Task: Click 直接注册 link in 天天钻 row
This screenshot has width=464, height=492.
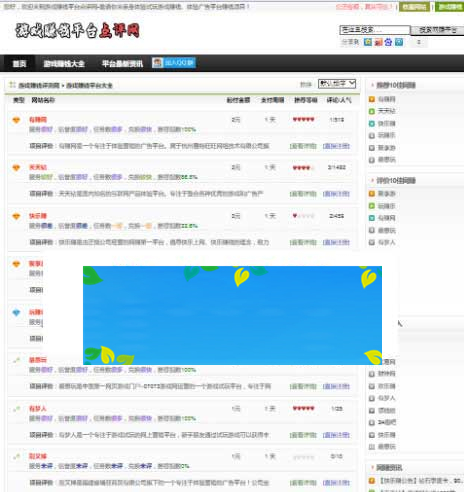Action: (336, 194)
